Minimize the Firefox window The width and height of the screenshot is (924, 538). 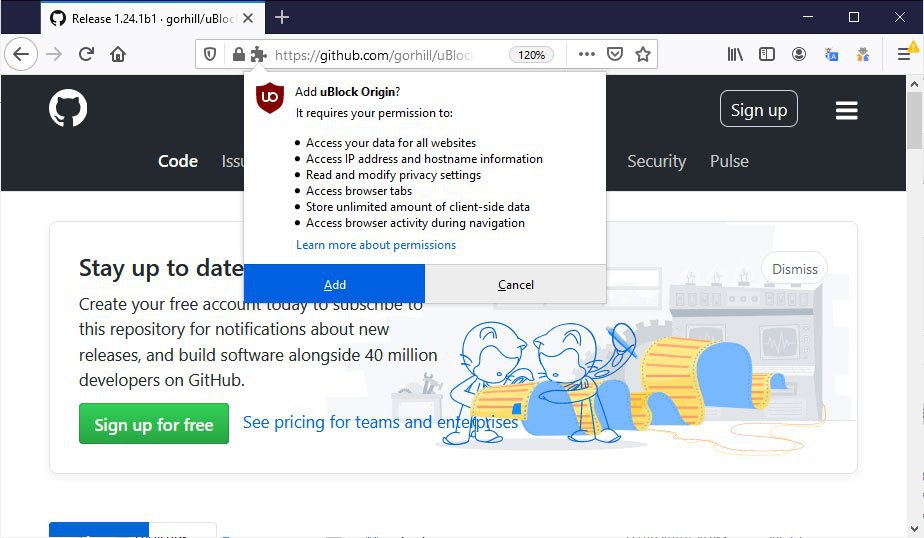pyautogui.click(x=808, y=17)
